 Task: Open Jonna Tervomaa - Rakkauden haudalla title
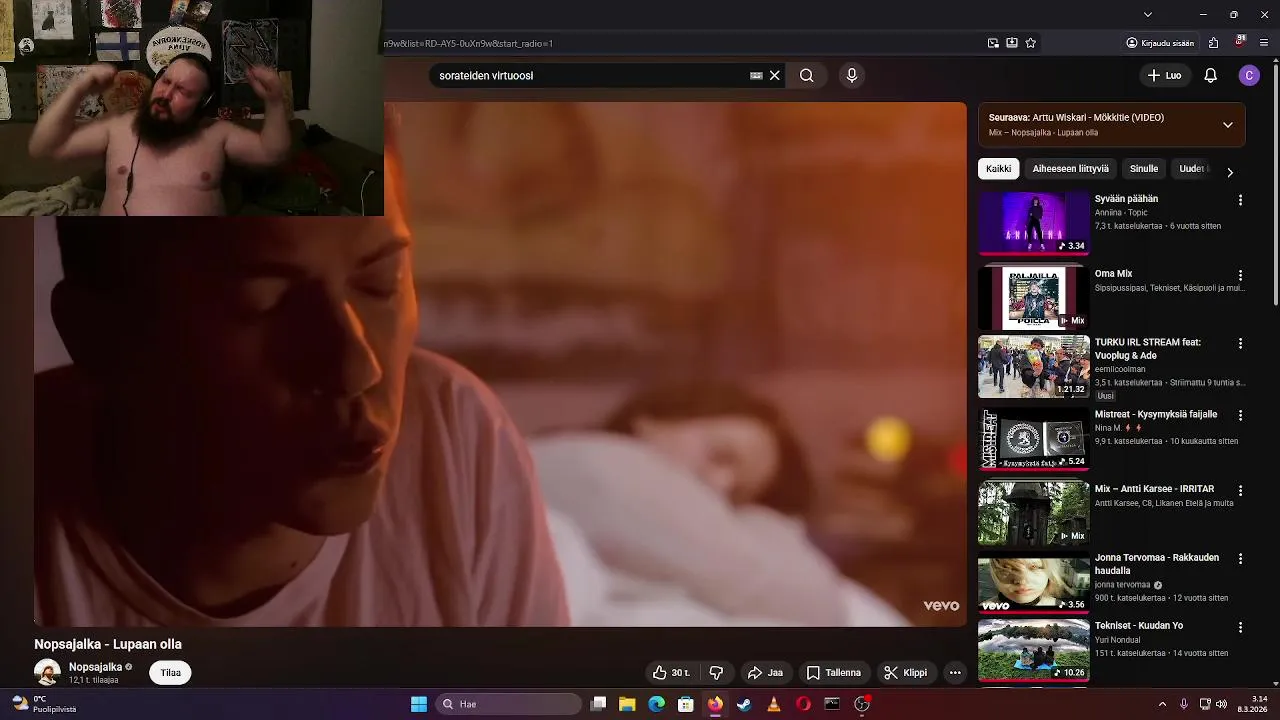pos(1157,564)
